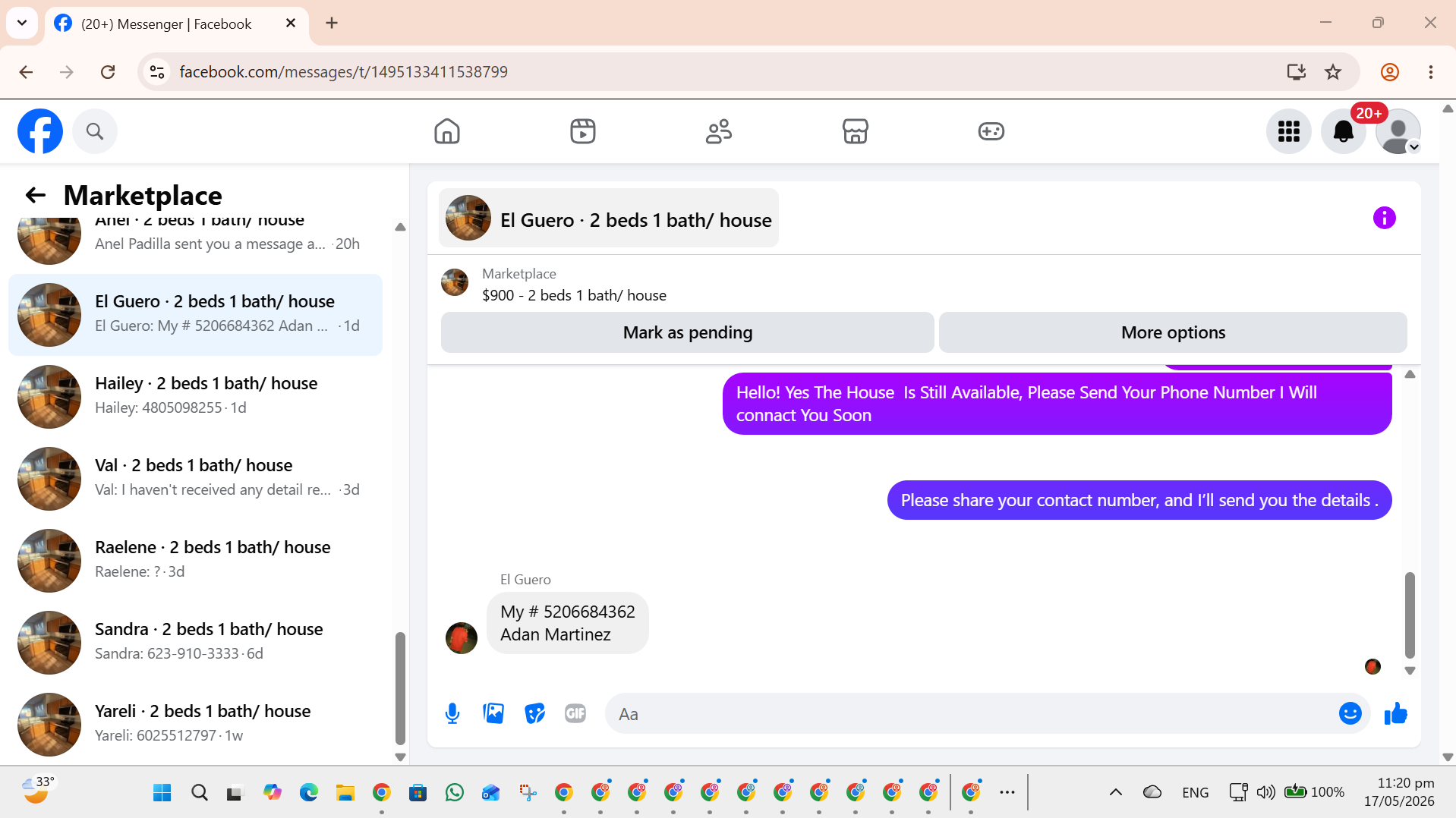View the $900 Marketplace listing

pos(574,285)
